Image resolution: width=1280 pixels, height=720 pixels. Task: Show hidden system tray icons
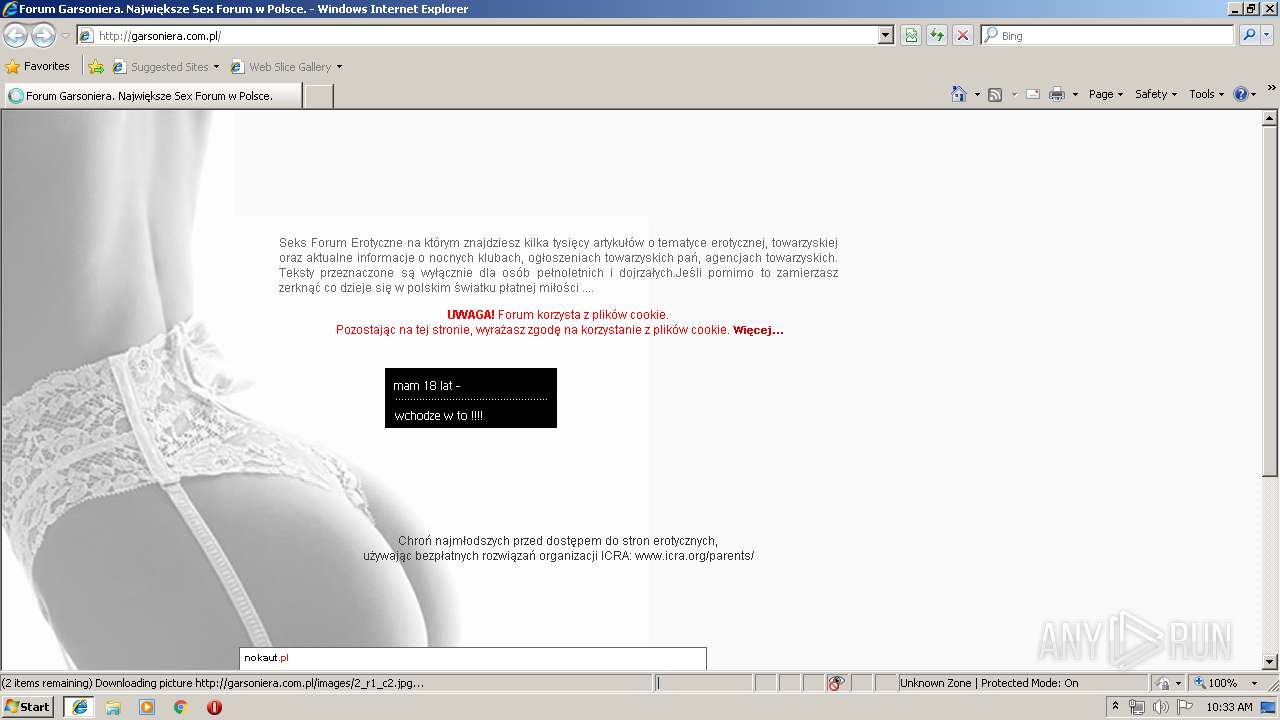[1116, 707]
